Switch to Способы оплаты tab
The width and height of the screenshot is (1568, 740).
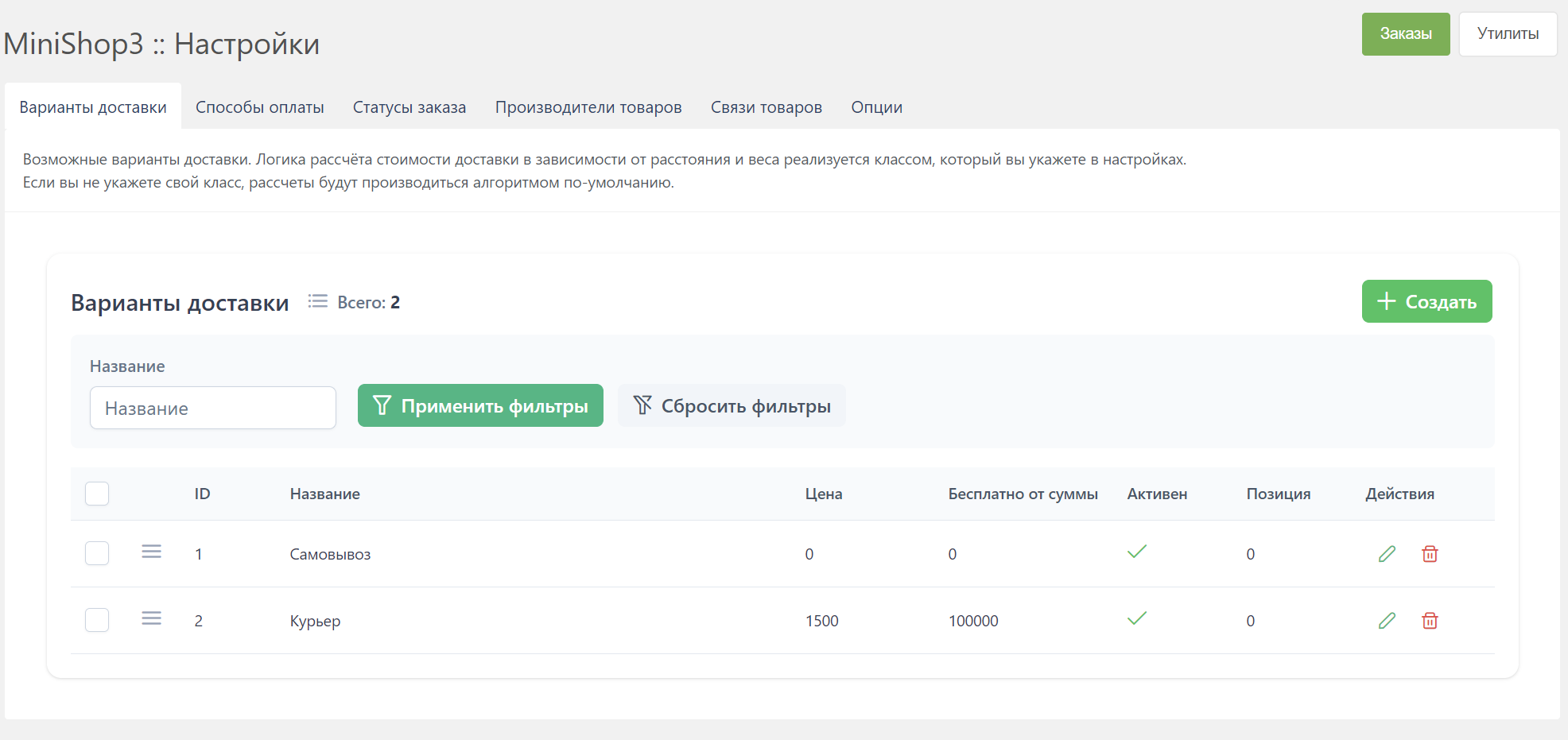click(259, 107)
